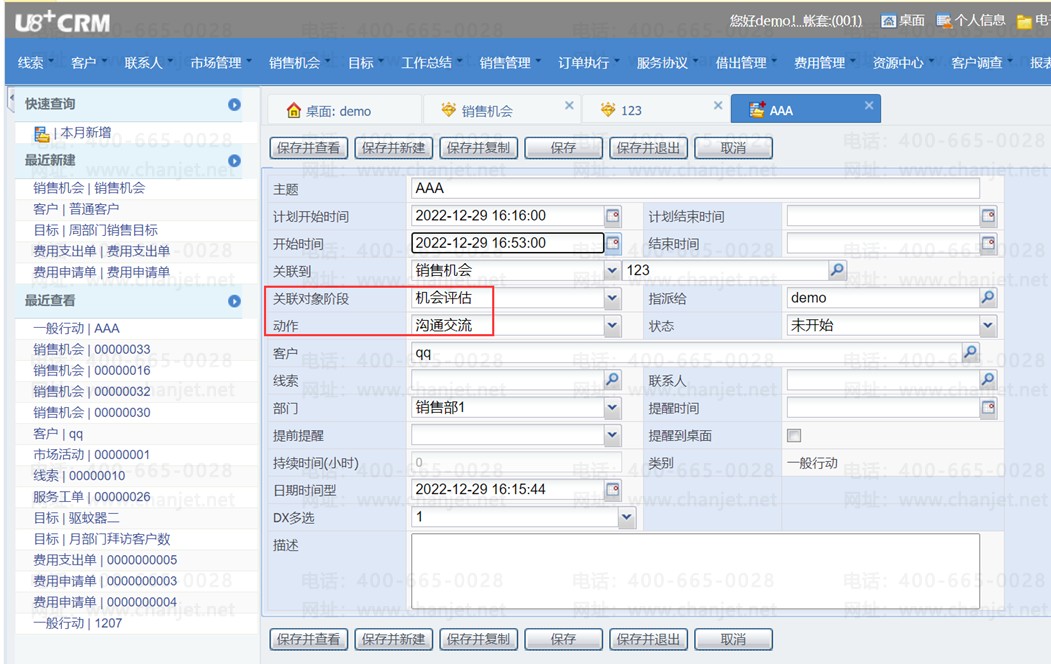Screen dimensions: 1051x664
Task: Click round arrow icon of 最近新建 panel
Action: click(x=234, y=161)
